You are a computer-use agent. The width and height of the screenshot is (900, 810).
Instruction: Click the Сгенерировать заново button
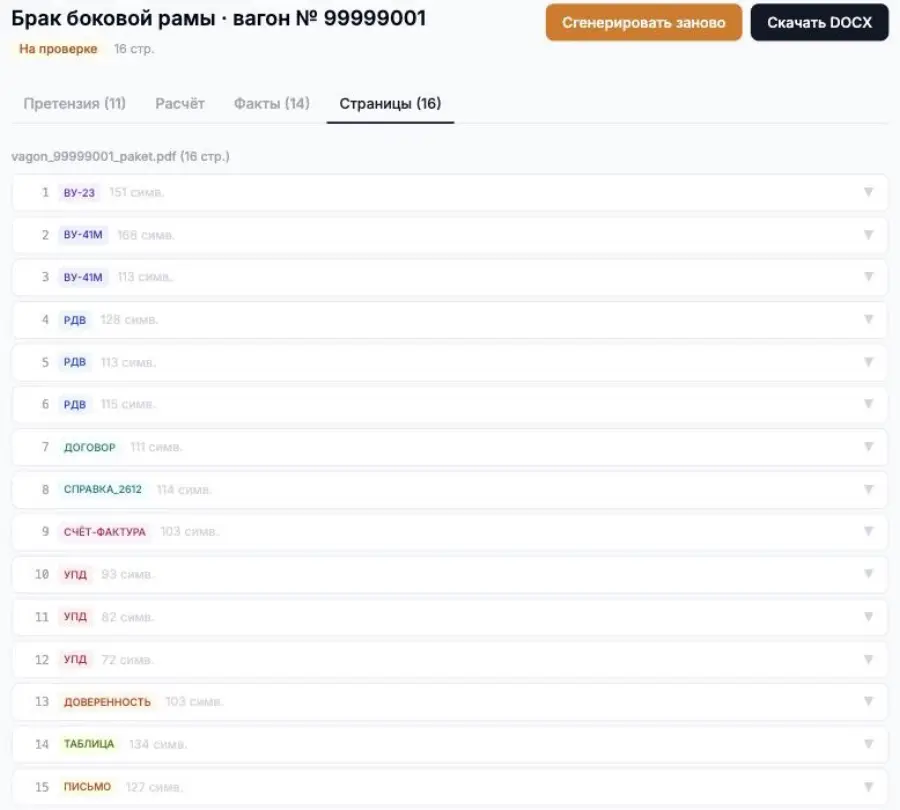643,22
